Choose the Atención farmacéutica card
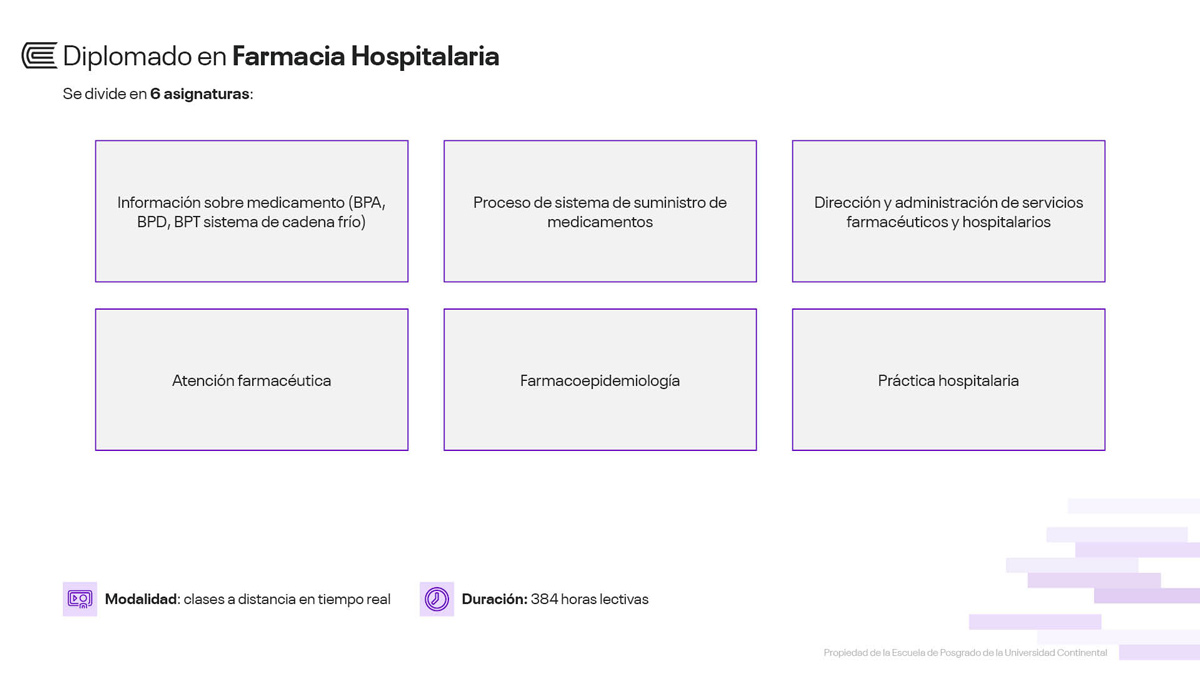1200x675 pixels. tap(252, 380)
